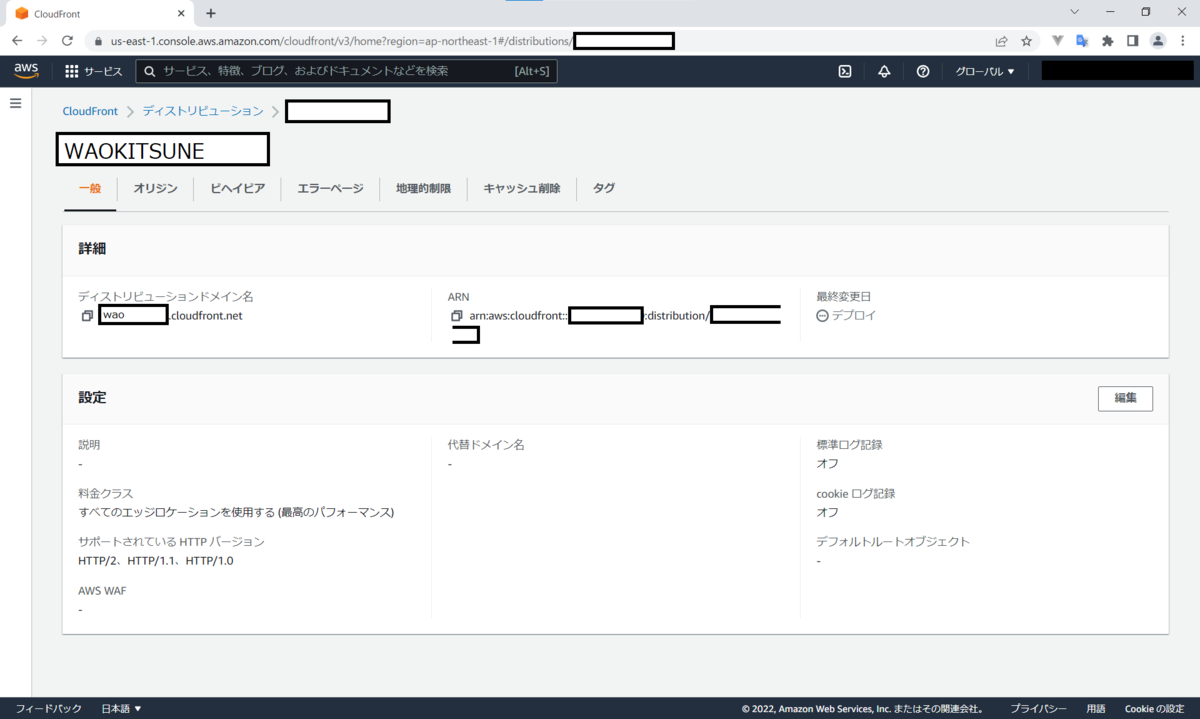The height and width of the screenshot is (719, 1200).
Task: Click the AWS services search field
Action: (x=346, y=71)
